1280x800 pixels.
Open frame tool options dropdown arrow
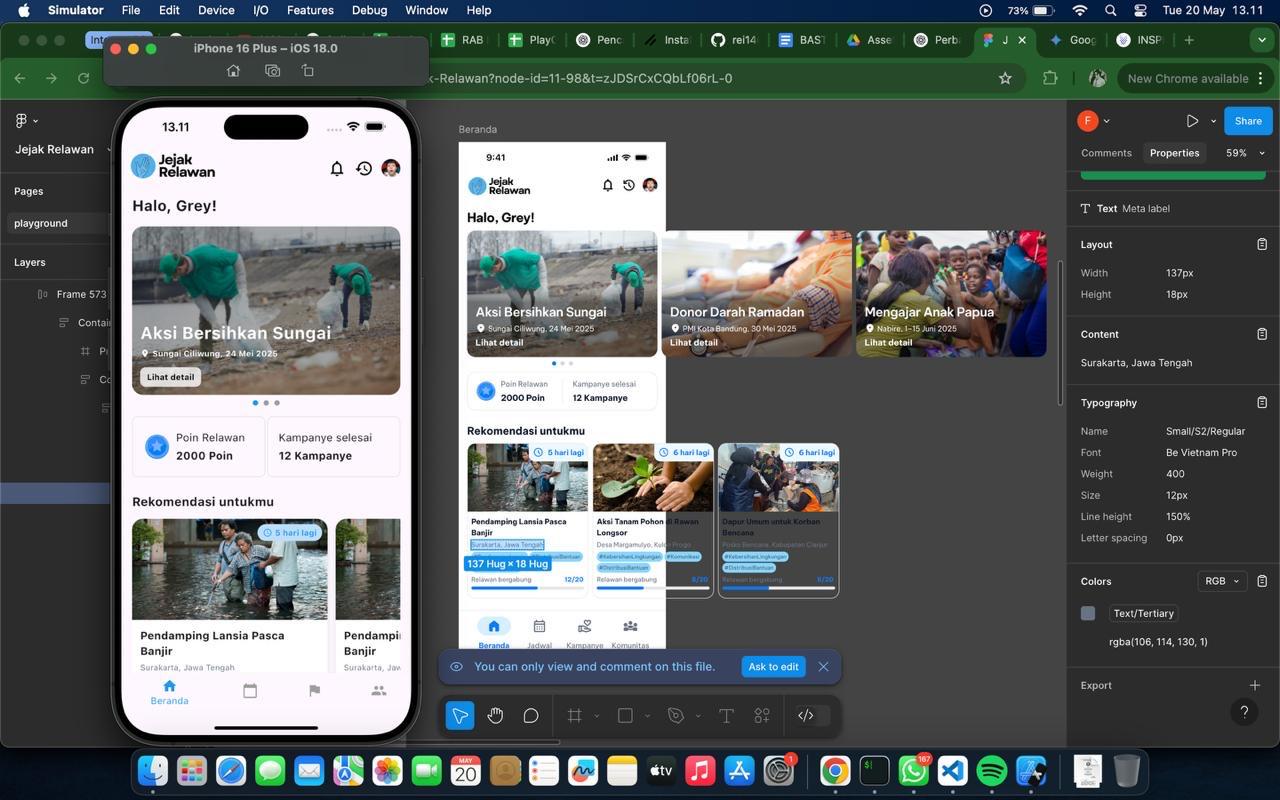[597, 716]
